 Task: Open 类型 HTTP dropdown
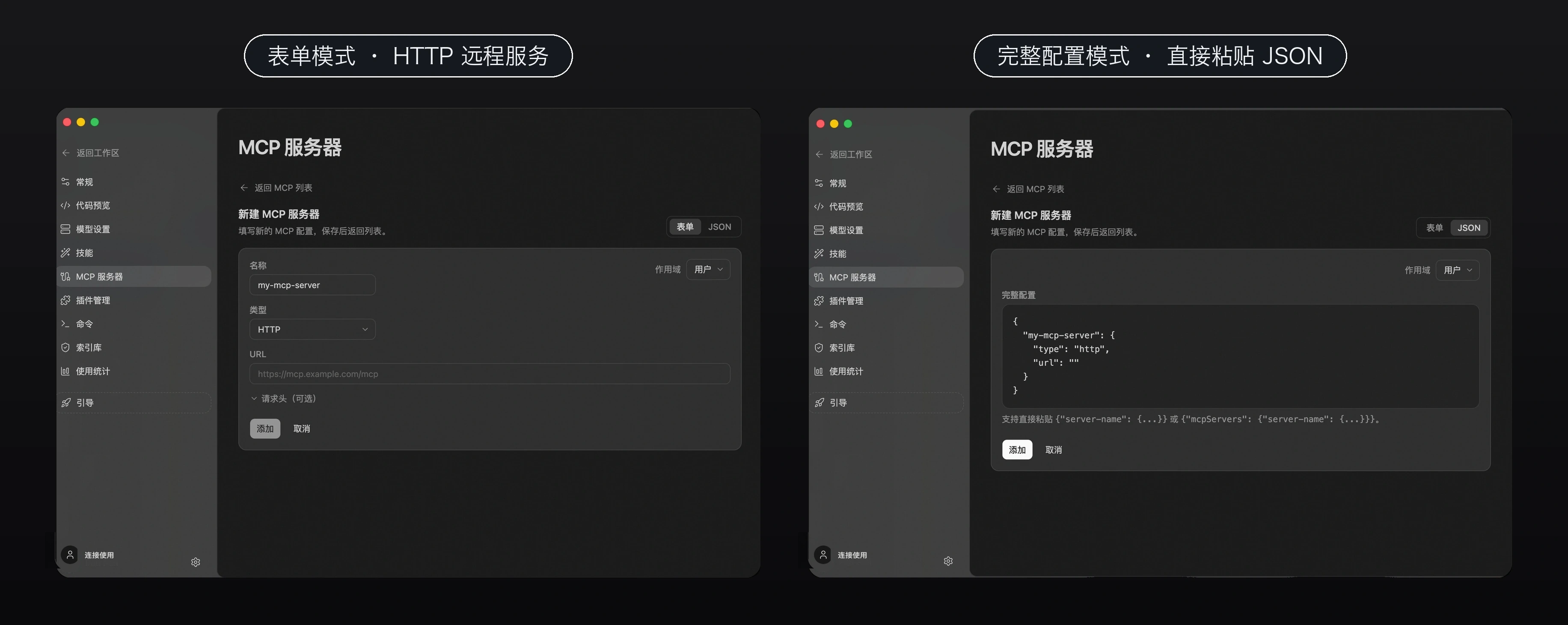coord(312,330)
